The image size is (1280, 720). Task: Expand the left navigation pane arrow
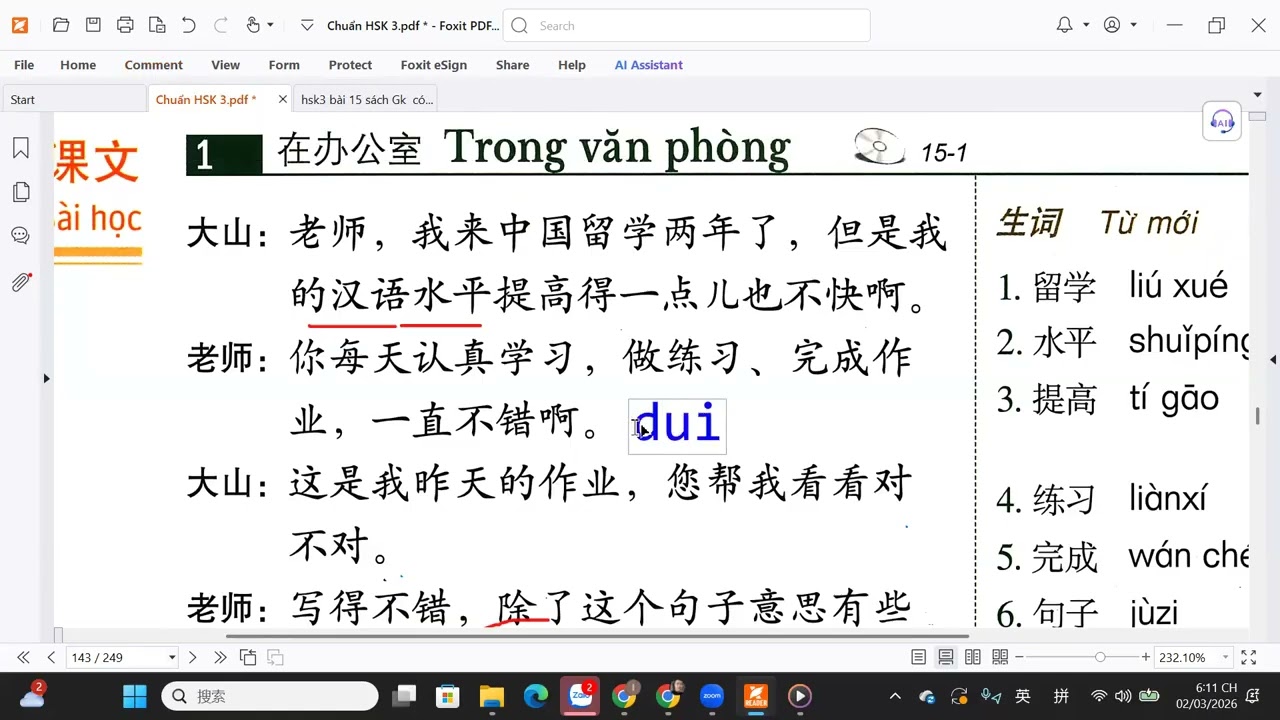click(x=46, y=378)
